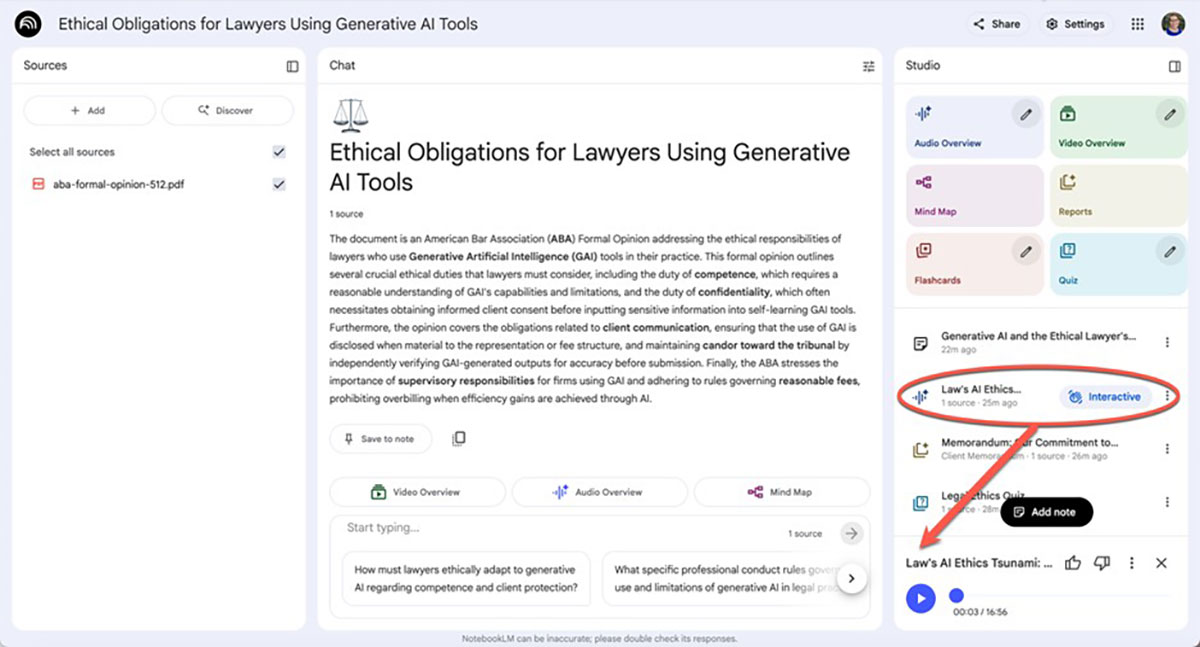Click the audio progress slider handle
Viewport: 1200px width, 647px height.
[x=956, y=595]
